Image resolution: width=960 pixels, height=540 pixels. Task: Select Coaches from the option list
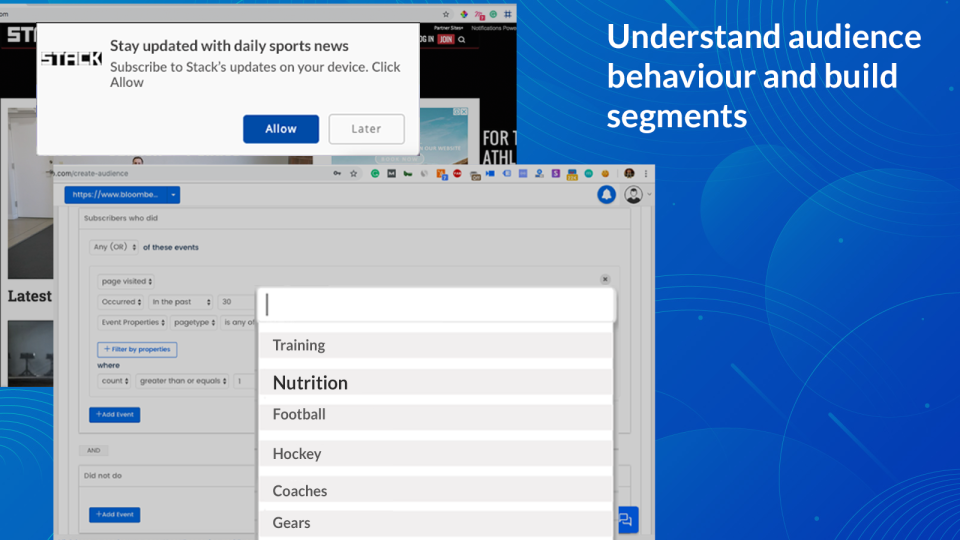436,490
